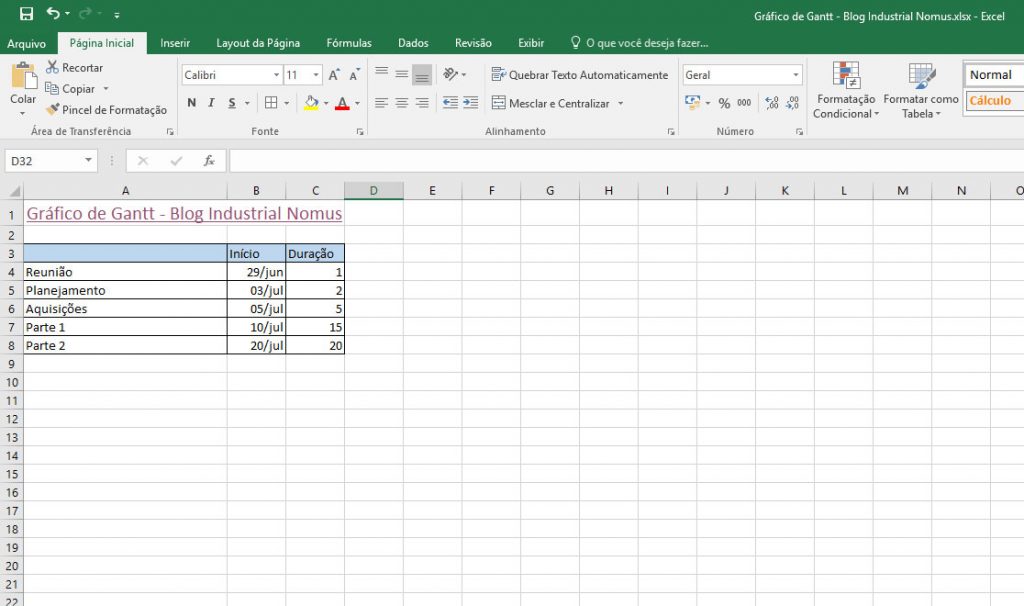Click Decrease Decimal icon
1024x606 pixels.
[x=792, y=103]
